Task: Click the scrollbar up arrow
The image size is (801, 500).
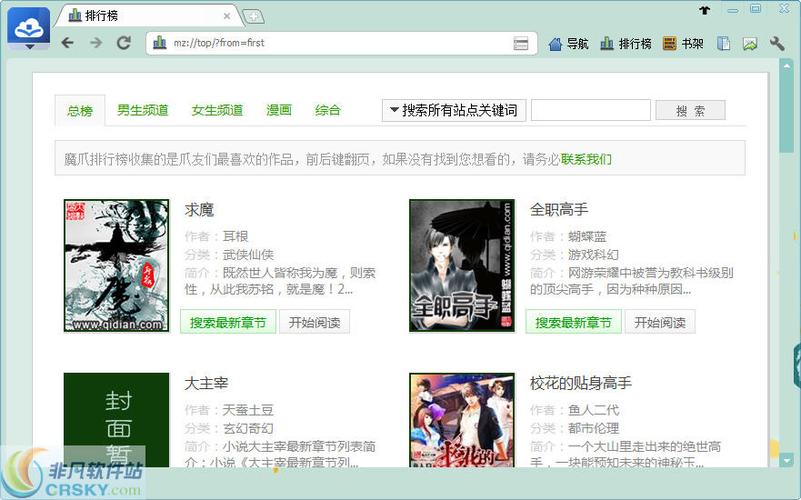Action: [786, 66]
